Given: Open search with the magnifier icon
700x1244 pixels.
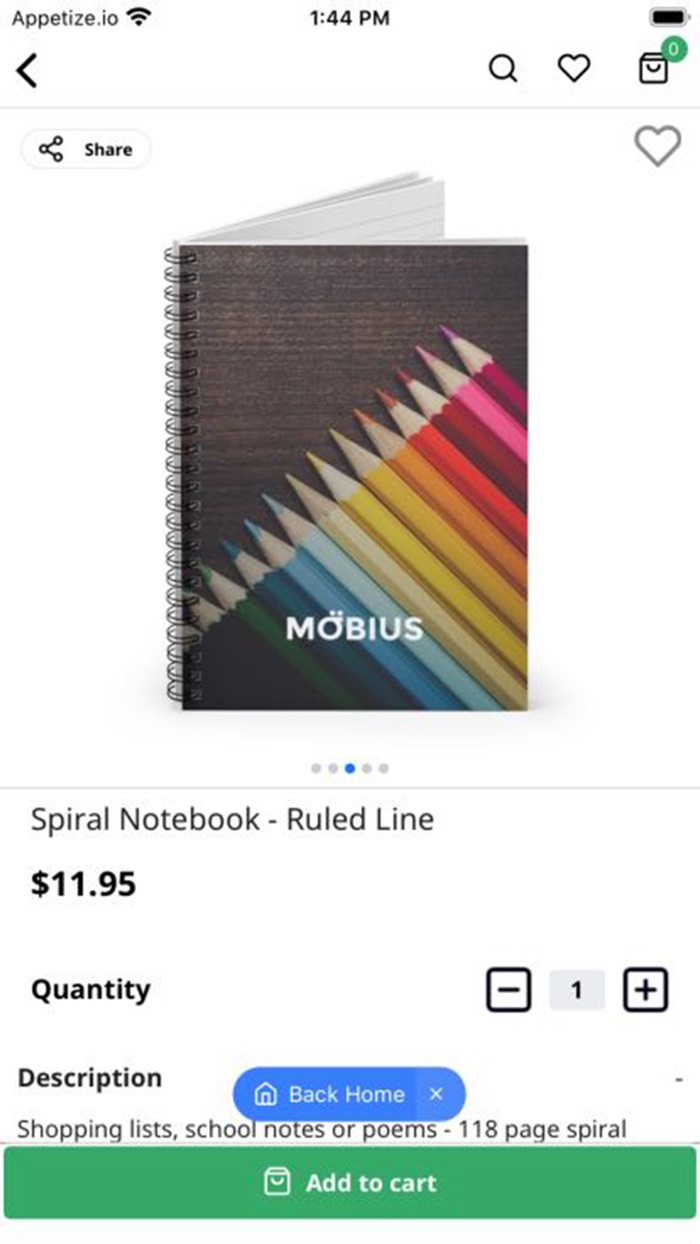Looking at the screenshot, I should click(503, 69).
